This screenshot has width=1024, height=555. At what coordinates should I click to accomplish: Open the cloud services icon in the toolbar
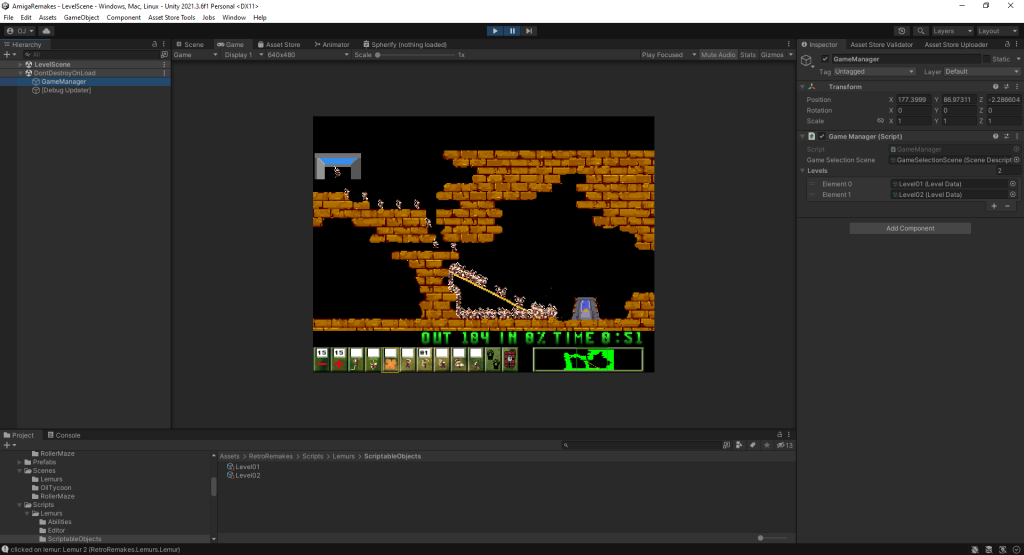click(x=46, y=31)
